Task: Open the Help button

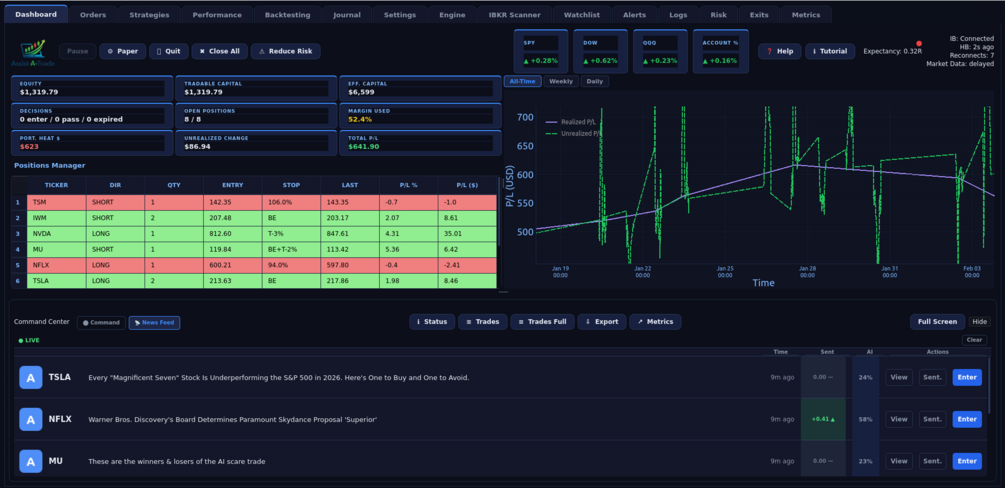Action: 779,51
